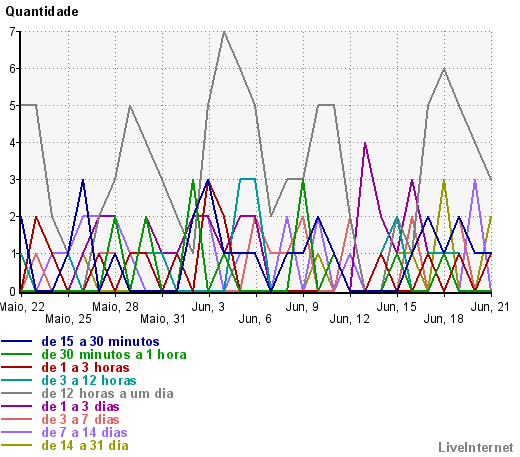Click the 'de 15 a 30 minutos' legend label
Screen dimensions: 520x457
click(100, 342)
